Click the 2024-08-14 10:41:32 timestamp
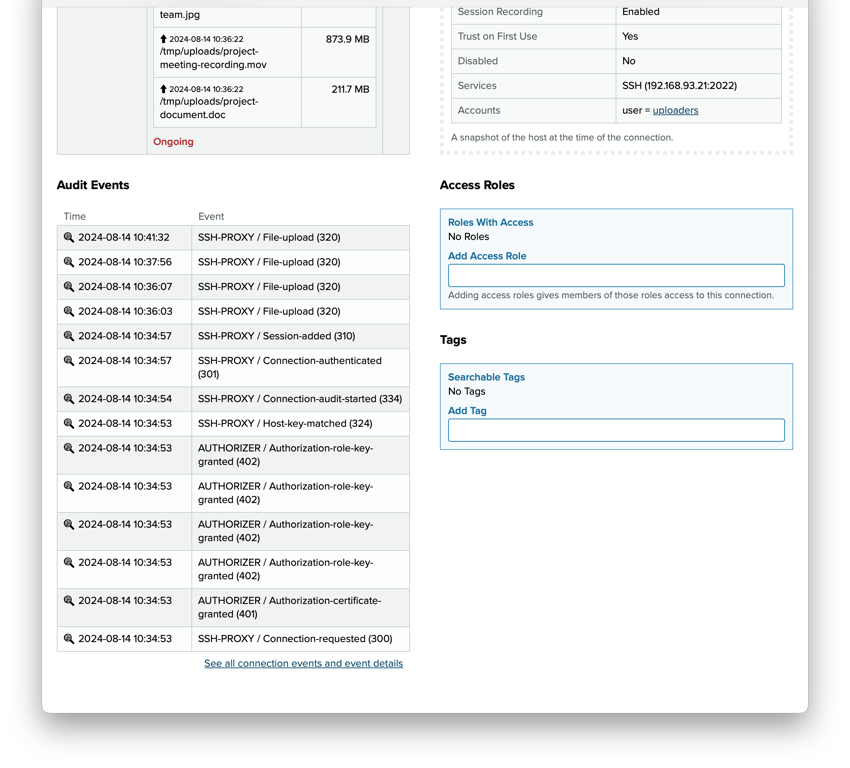The width and height of the screenshot is (850, 768). [x=124, y=237]
